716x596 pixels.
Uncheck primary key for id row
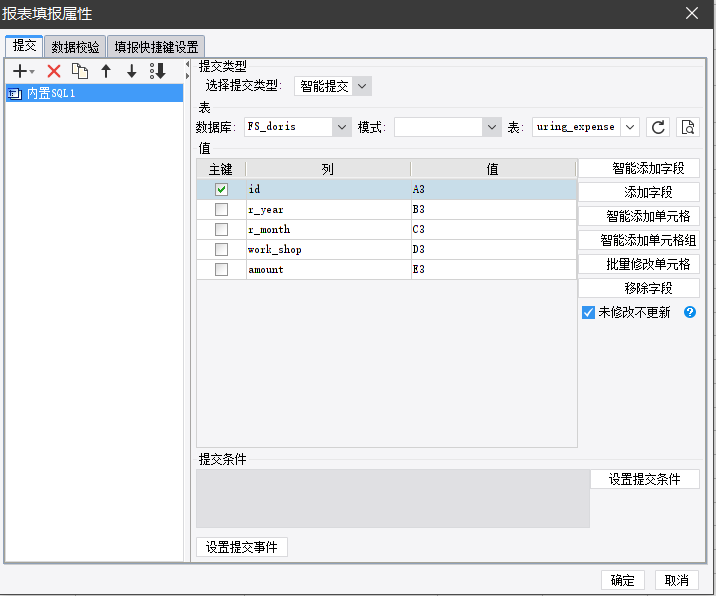(x=221, y=189)
